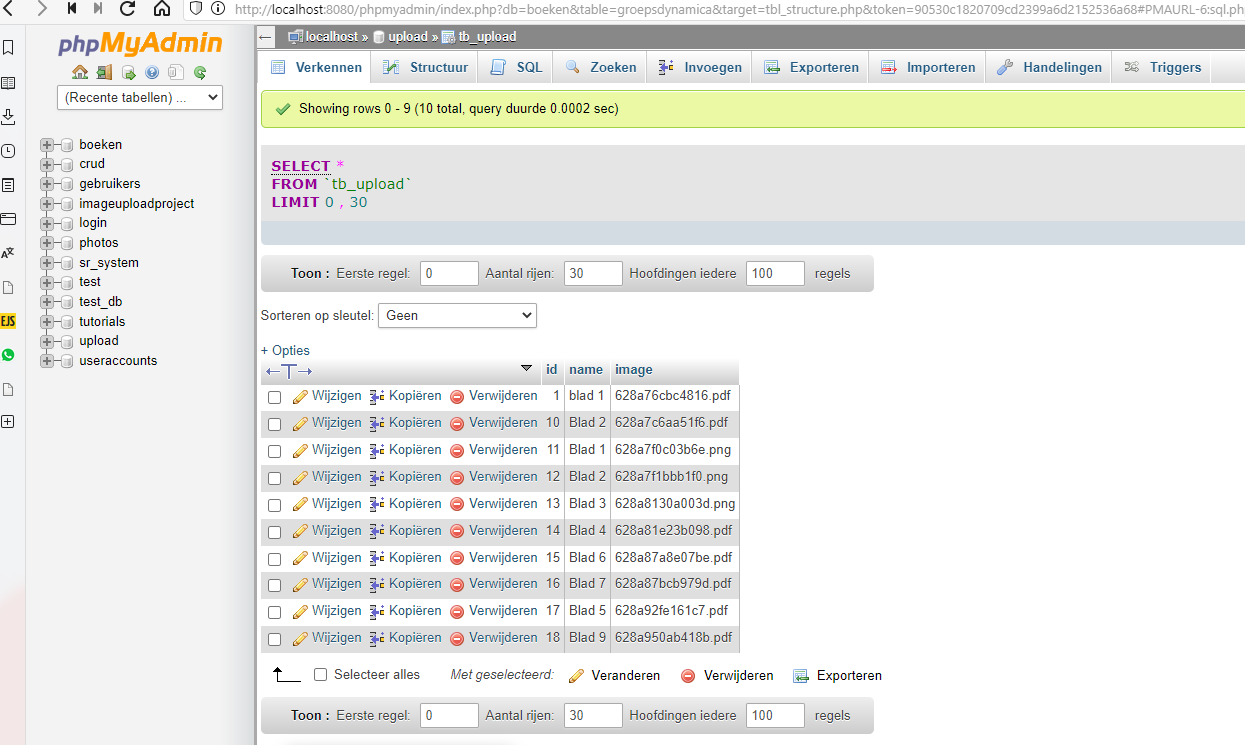Open WhatsApp icon in browser sidebar
1245x745 pixels.
coord(8,355)
